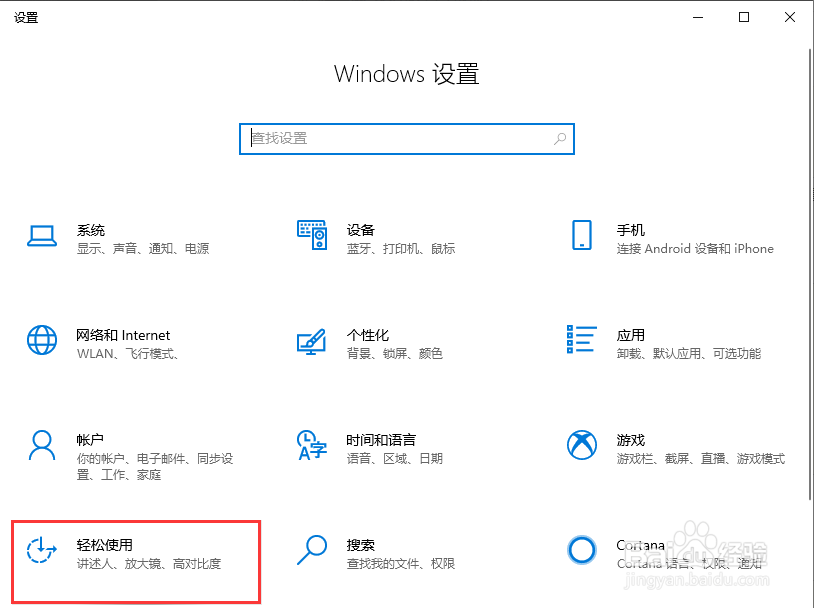The image size is (814, 608).
Task: Click the magnifier in the search field
Action: tap(560, 139)
